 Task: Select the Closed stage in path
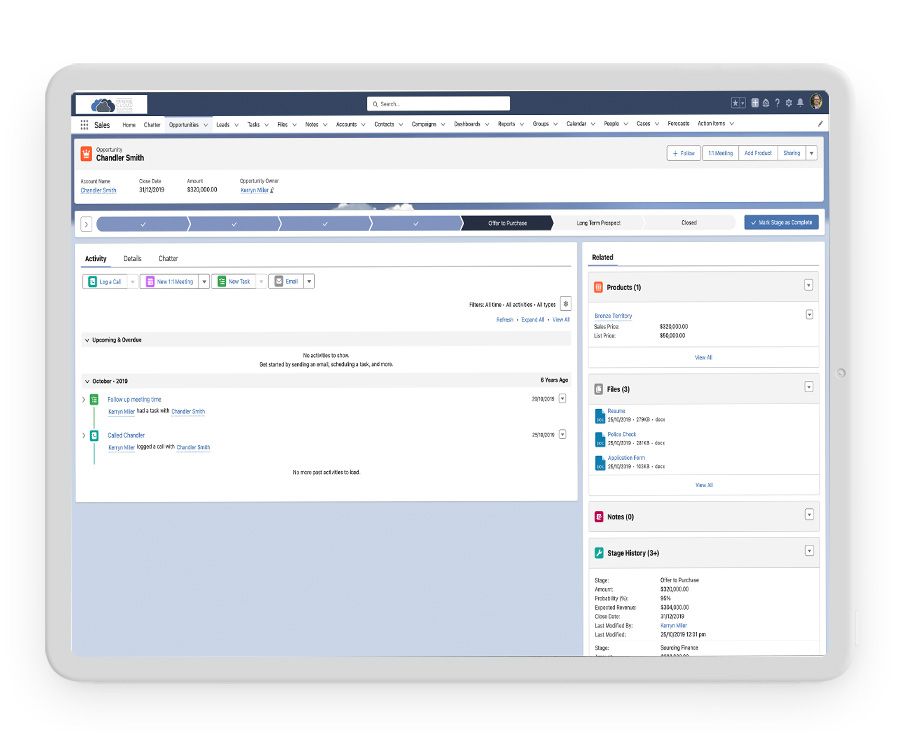(688, 223)
